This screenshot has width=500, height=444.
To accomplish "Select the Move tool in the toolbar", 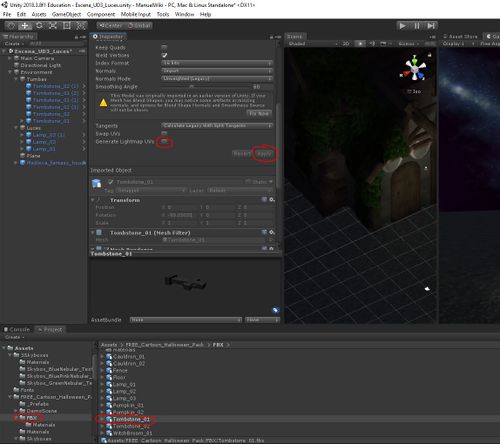I will click(25, 26).
